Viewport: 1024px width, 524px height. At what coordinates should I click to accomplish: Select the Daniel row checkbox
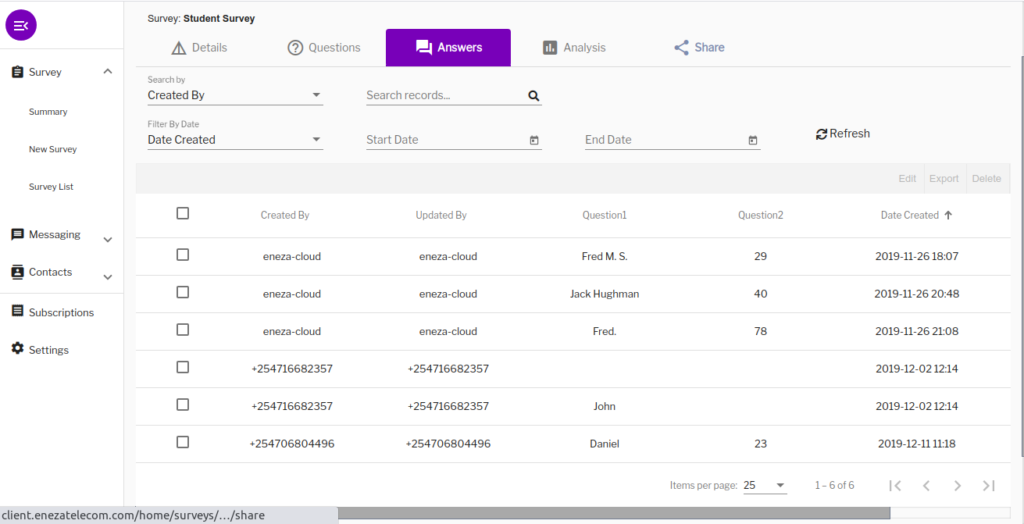[x=182, y=442]
